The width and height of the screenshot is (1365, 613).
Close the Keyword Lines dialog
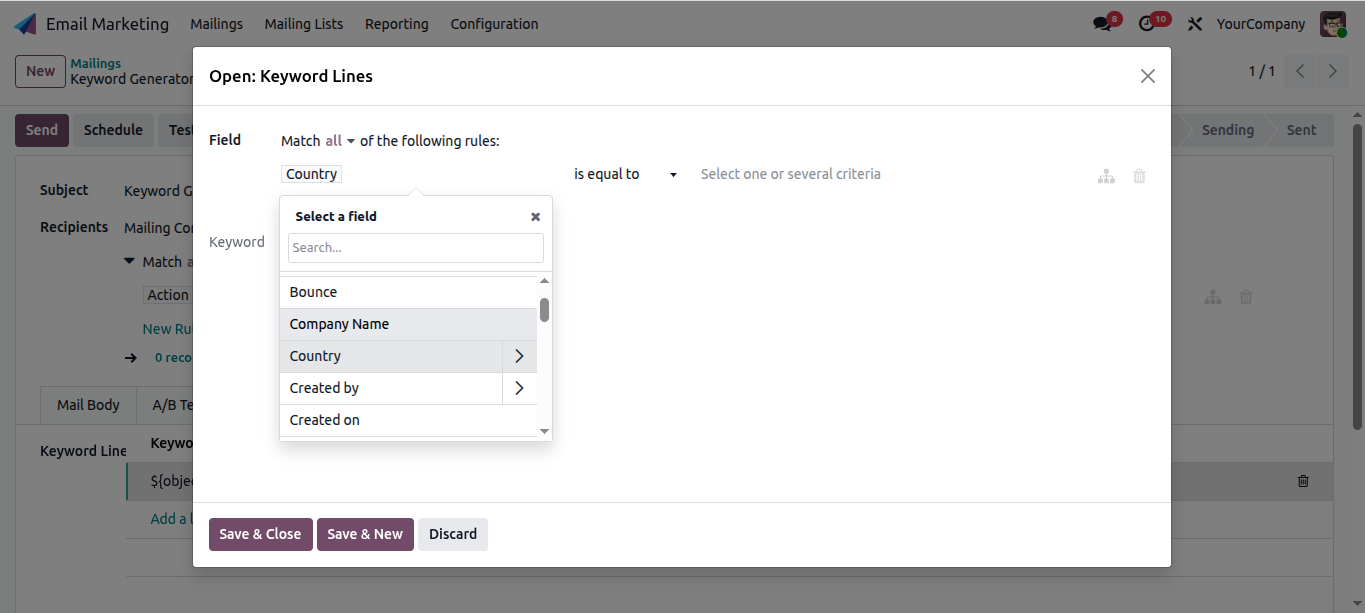tap(1148, 76)
